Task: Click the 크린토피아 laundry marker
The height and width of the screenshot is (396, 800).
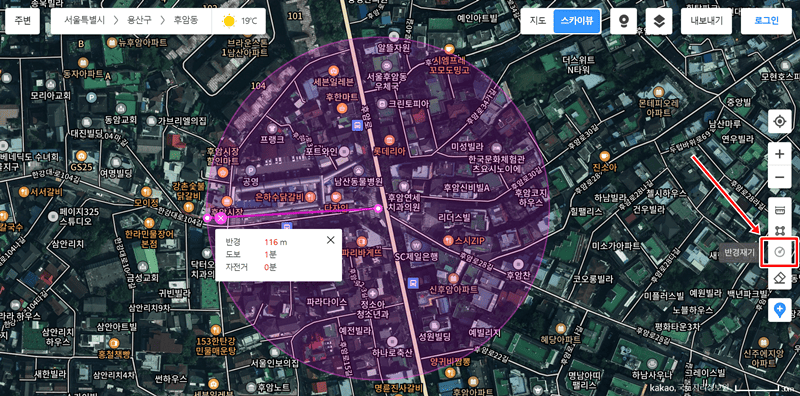Action: point(382,103)
